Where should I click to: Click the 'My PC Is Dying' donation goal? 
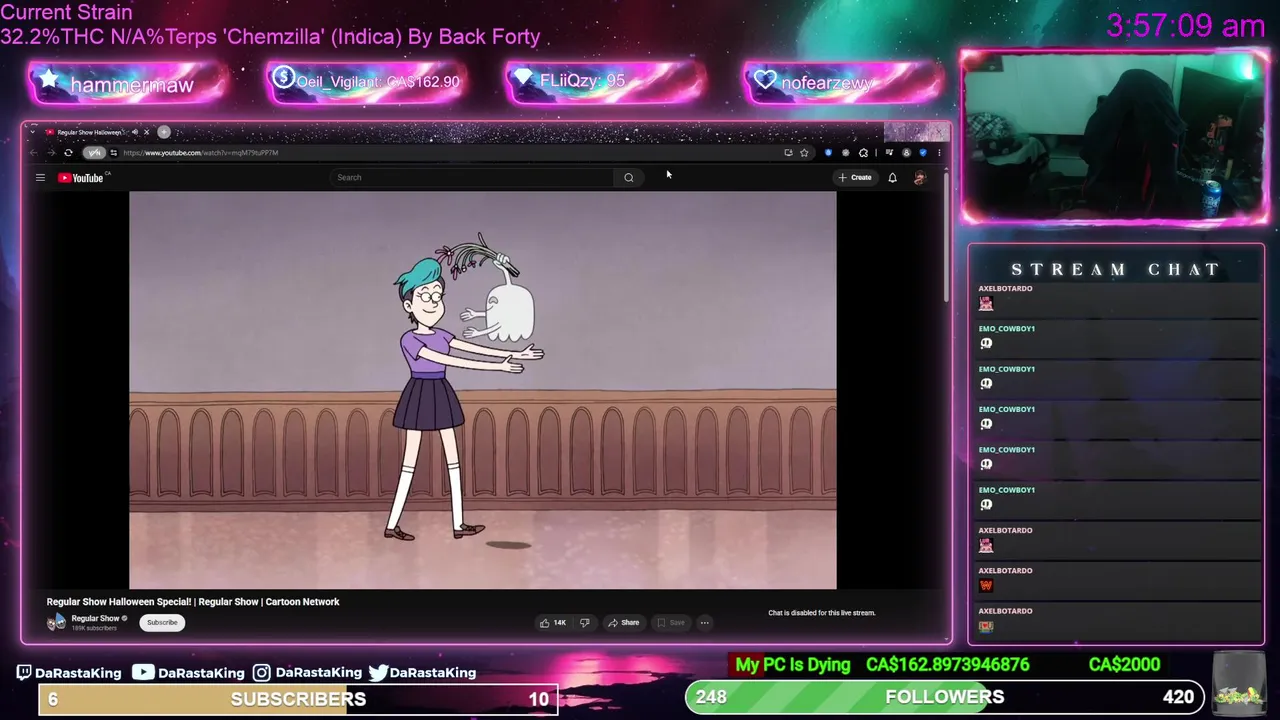[x=792, y=665]
